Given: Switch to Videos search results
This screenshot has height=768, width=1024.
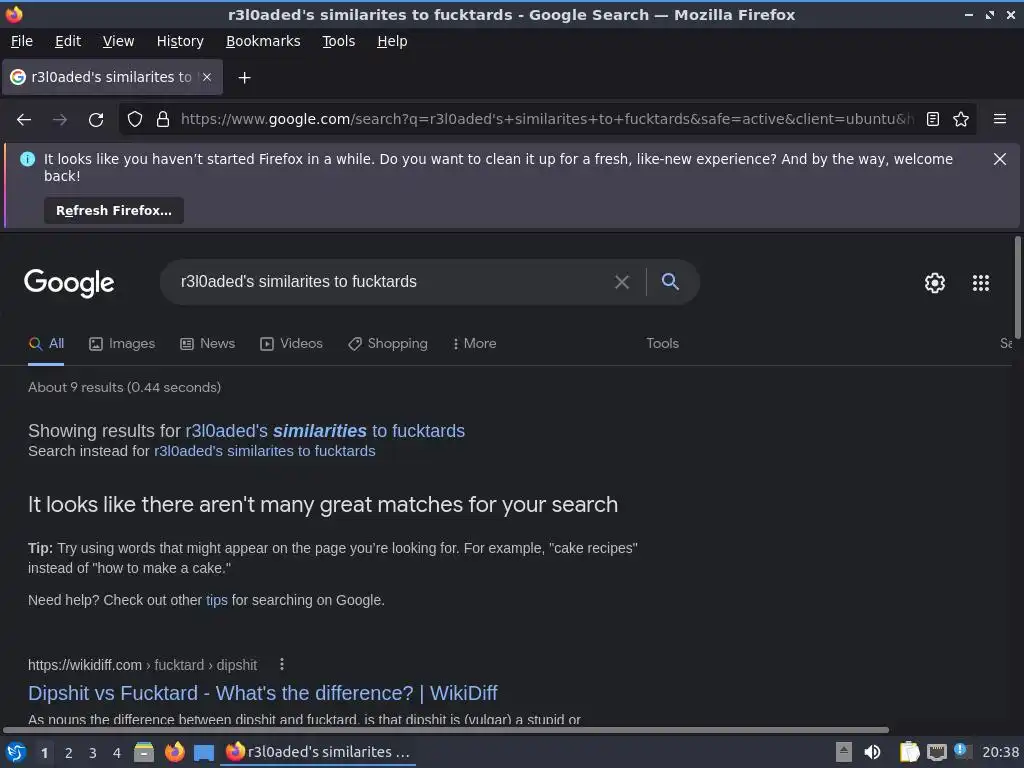Looking at the screenshot, I should [291, 344].
